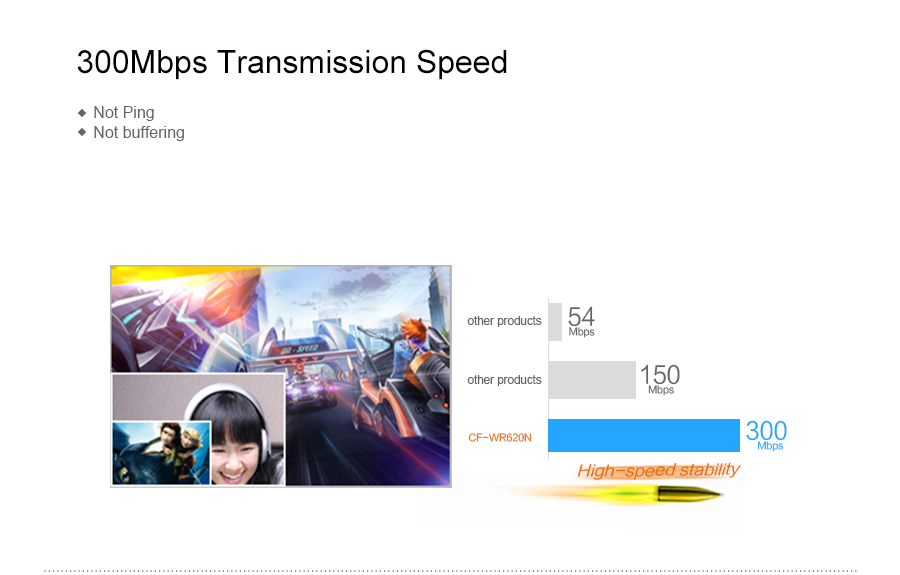Click the gray 54 Mbps number
This screenshot has width=900, height=575.
click(581, 318)
